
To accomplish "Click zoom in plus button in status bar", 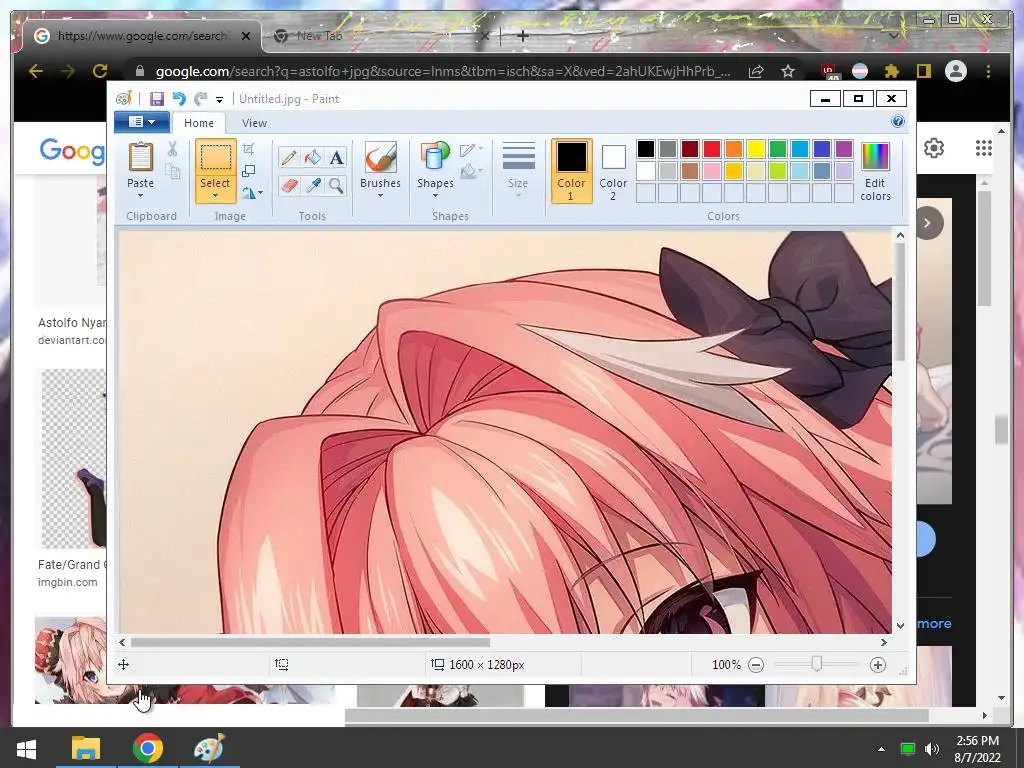I will 878,665.
